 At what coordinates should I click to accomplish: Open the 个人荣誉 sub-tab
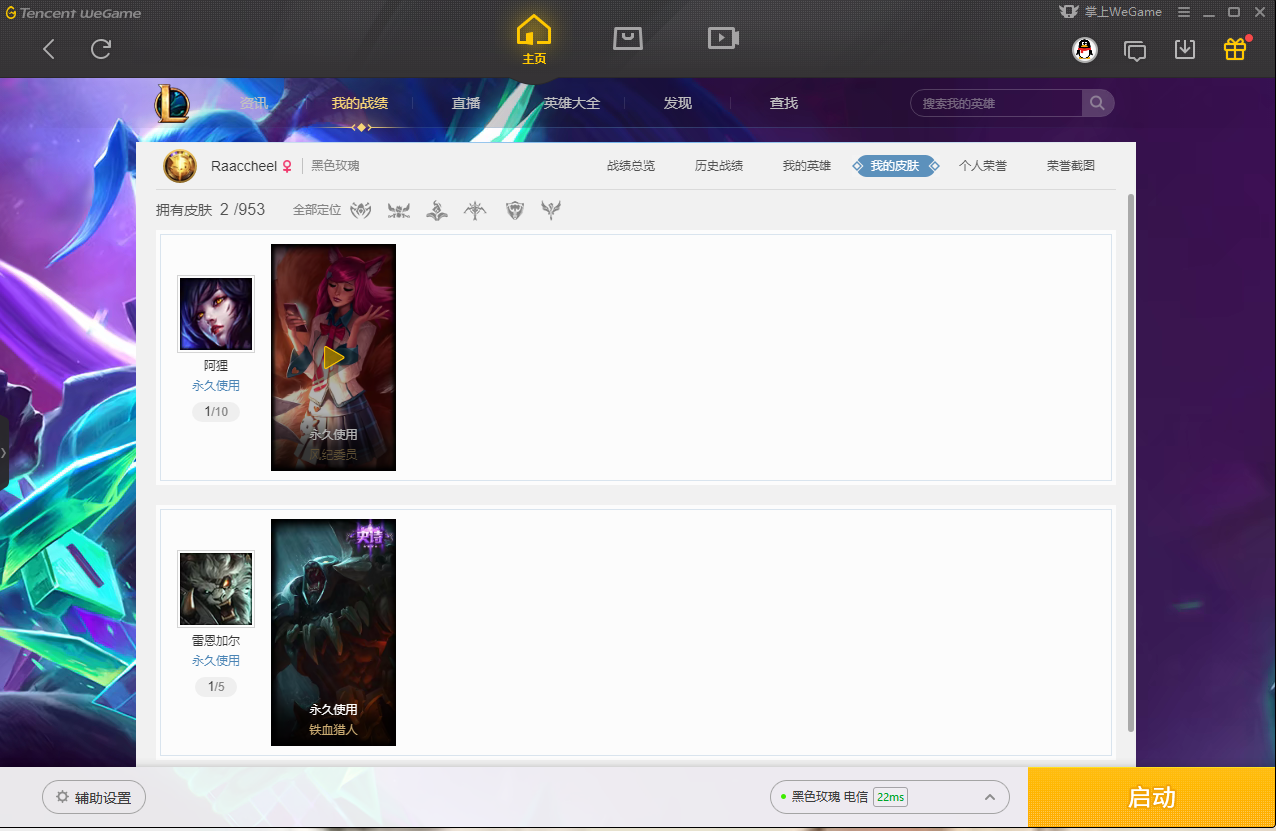click(983, 166)
